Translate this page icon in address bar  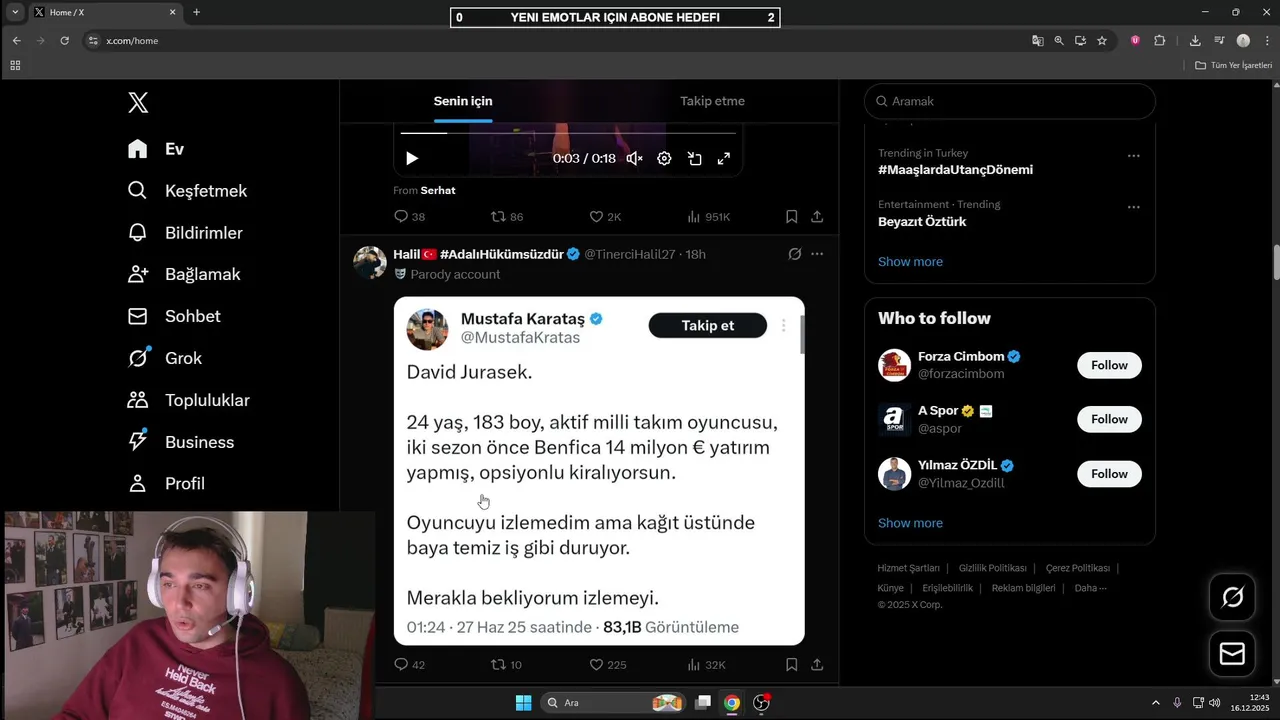[x=1038, y=41]
